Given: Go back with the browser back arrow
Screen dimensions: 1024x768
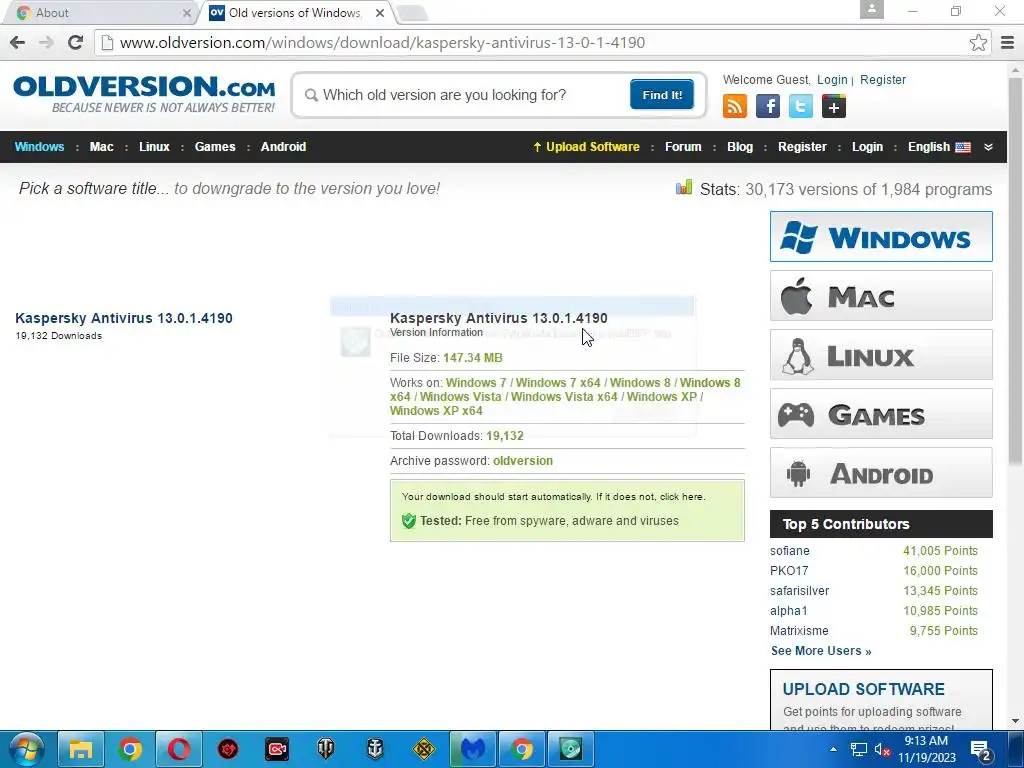Looking at the screenshot, I should point(18,42).
